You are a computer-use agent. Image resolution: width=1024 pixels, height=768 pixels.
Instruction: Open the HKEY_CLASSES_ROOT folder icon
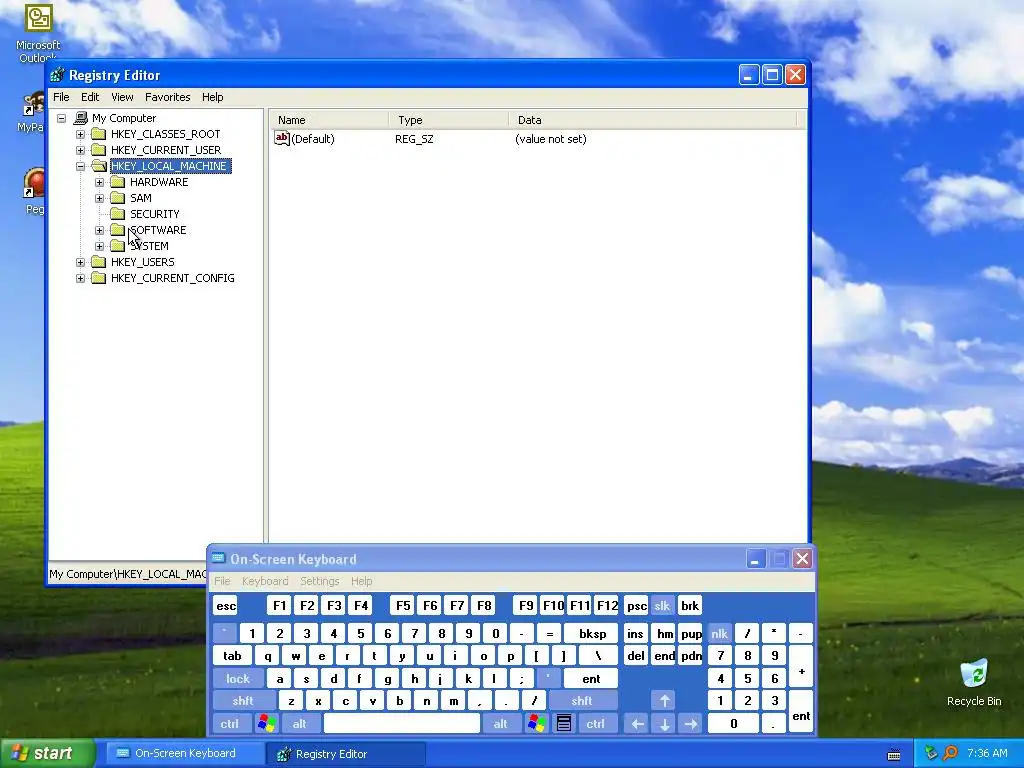pyautogui.click(x=99, y=134)
